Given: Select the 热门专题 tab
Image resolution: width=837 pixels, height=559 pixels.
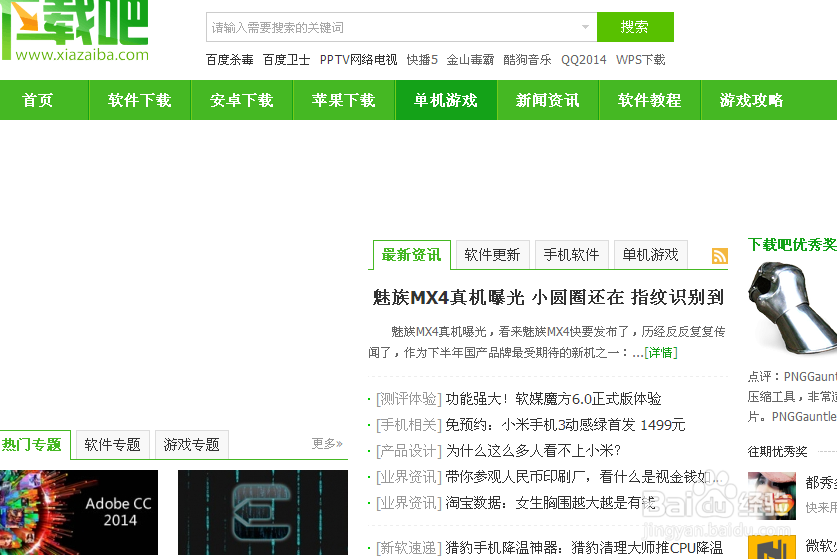Looking at the screenshot, I should (x=33, y=445).
